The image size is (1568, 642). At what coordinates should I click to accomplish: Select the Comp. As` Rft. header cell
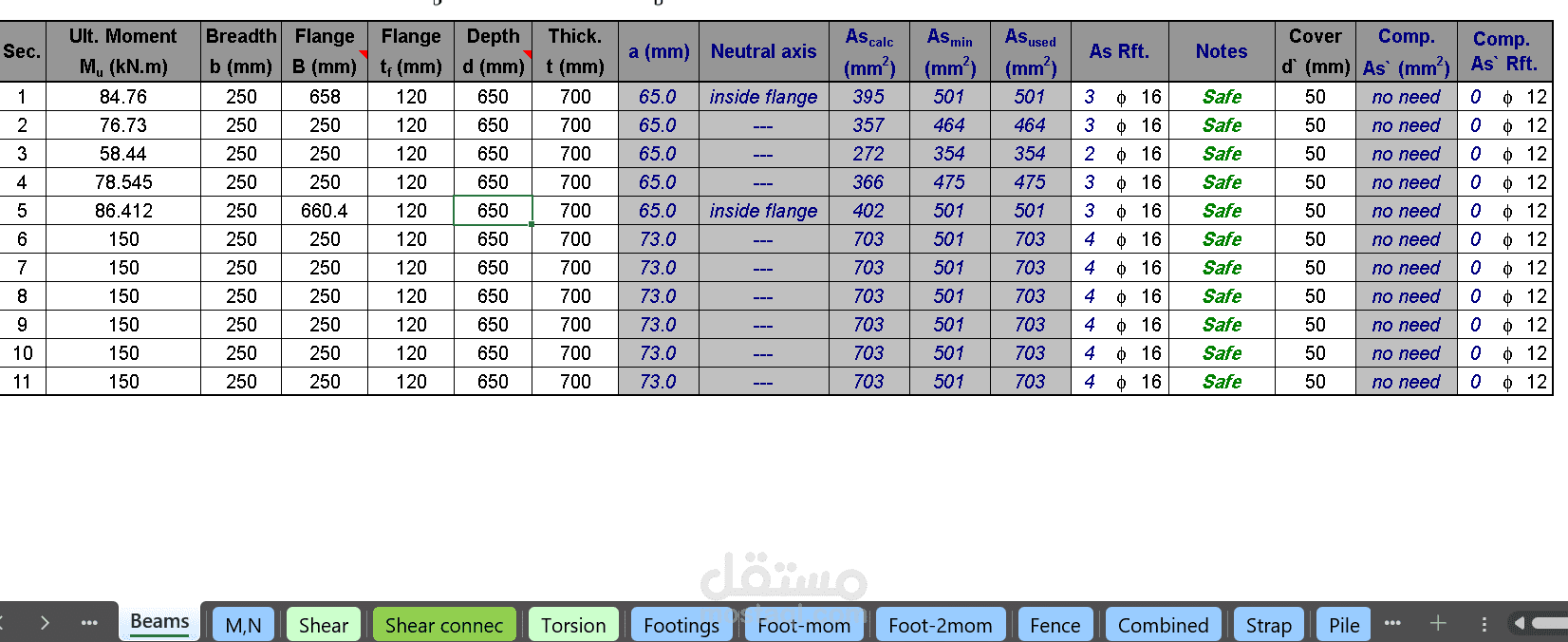(1504, 51)
